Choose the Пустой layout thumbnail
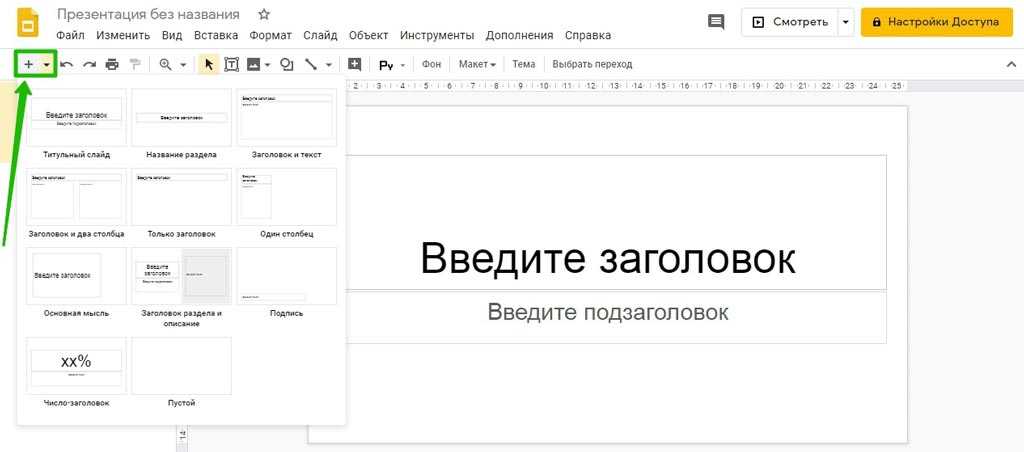1024x452 pixels. click(x=181, y=366)
